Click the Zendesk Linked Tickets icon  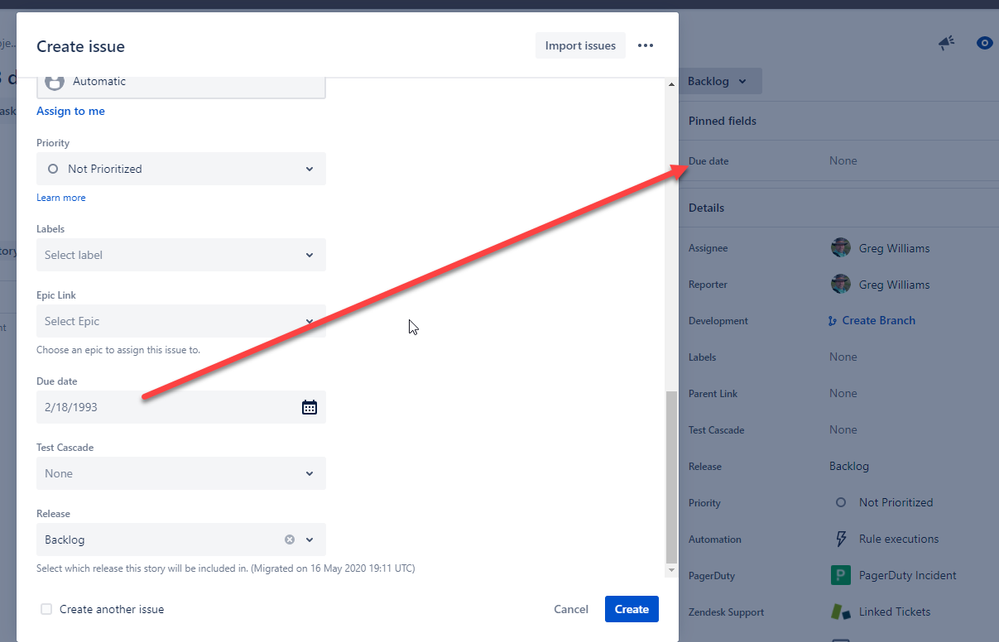pos(840,611)
